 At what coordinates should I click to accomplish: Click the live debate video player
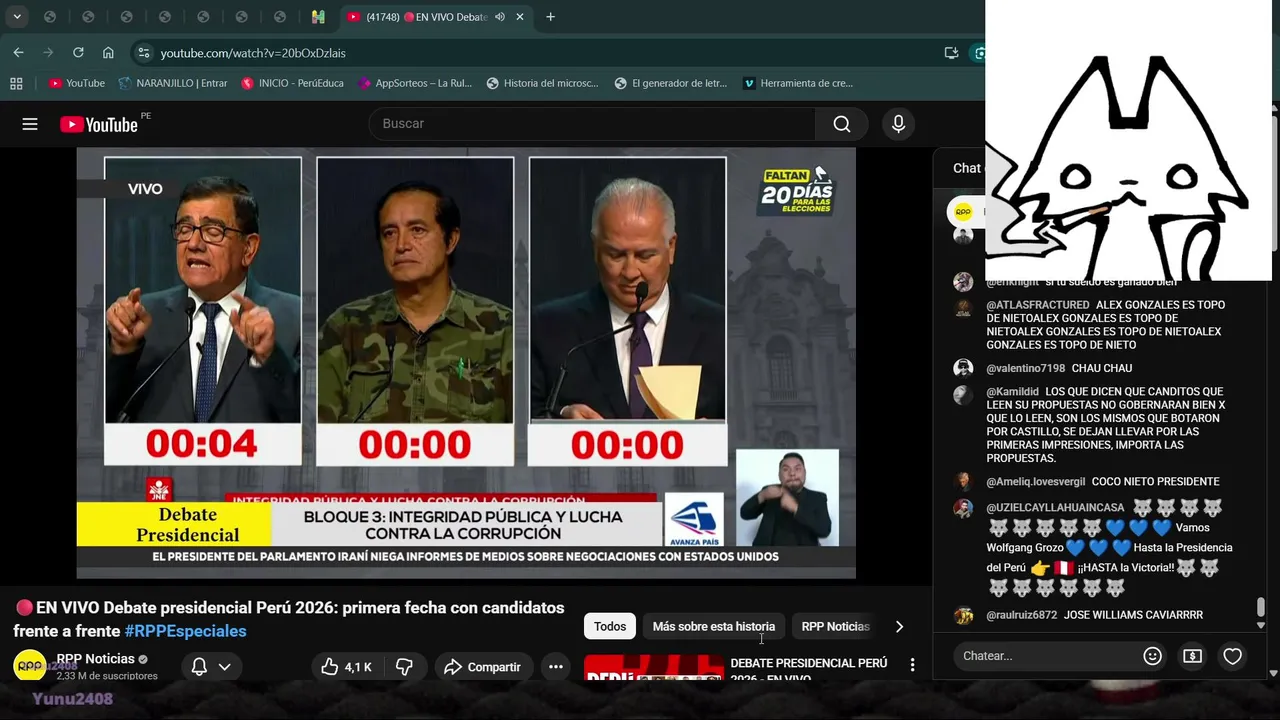[x=466, y=363]
